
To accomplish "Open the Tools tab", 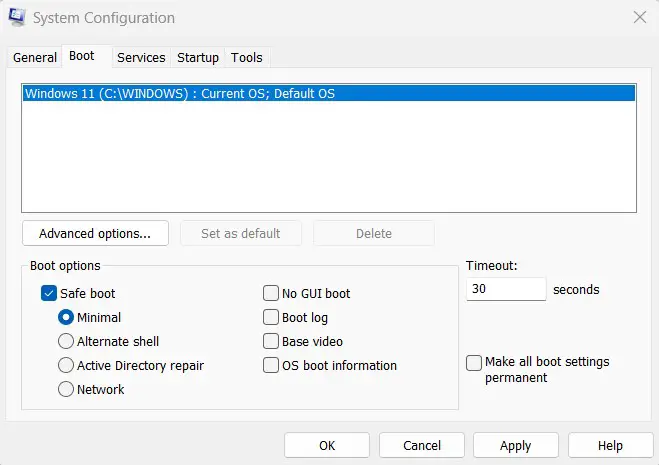I will click(247, 58).
